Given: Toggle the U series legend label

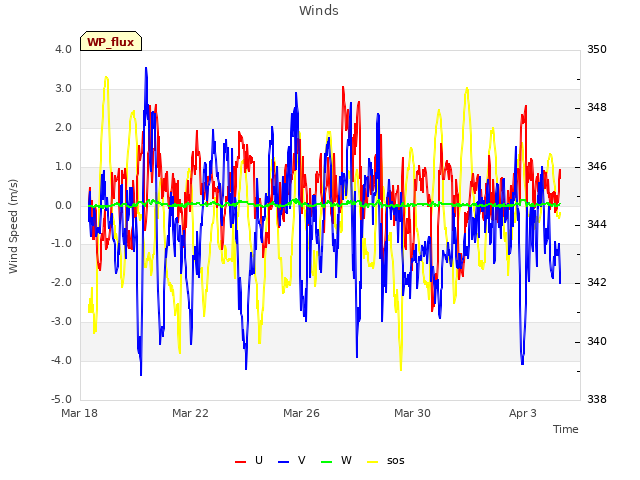Looking at the screenshot, I should point(259,460).
